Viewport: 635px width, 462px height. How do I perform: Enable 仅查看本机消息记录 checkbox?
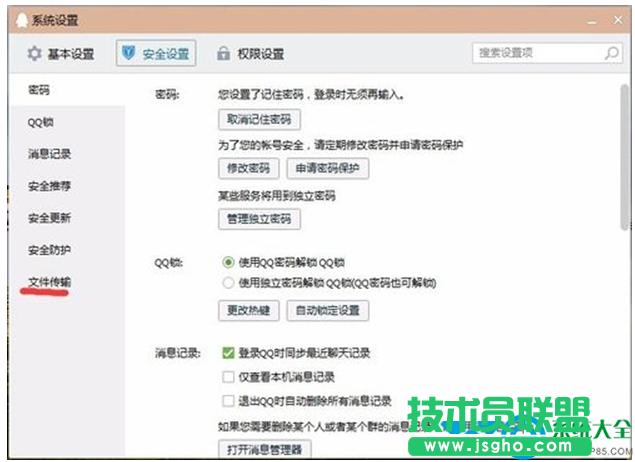(x=228, y=377)
